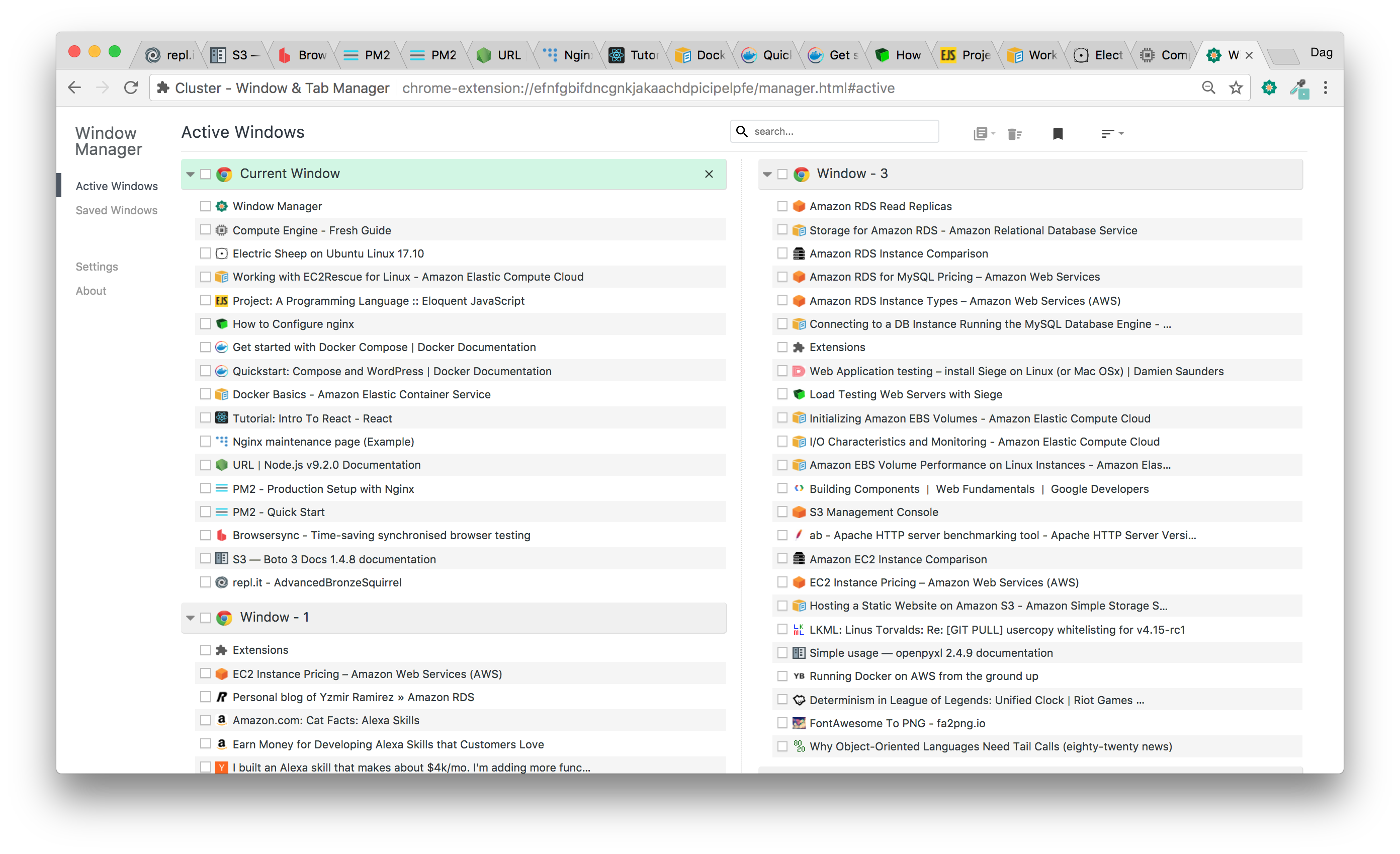Click the Node.js hexagon icon beside URL row
The height and width of the screenshot is (854, 1400).
(222, 465)
